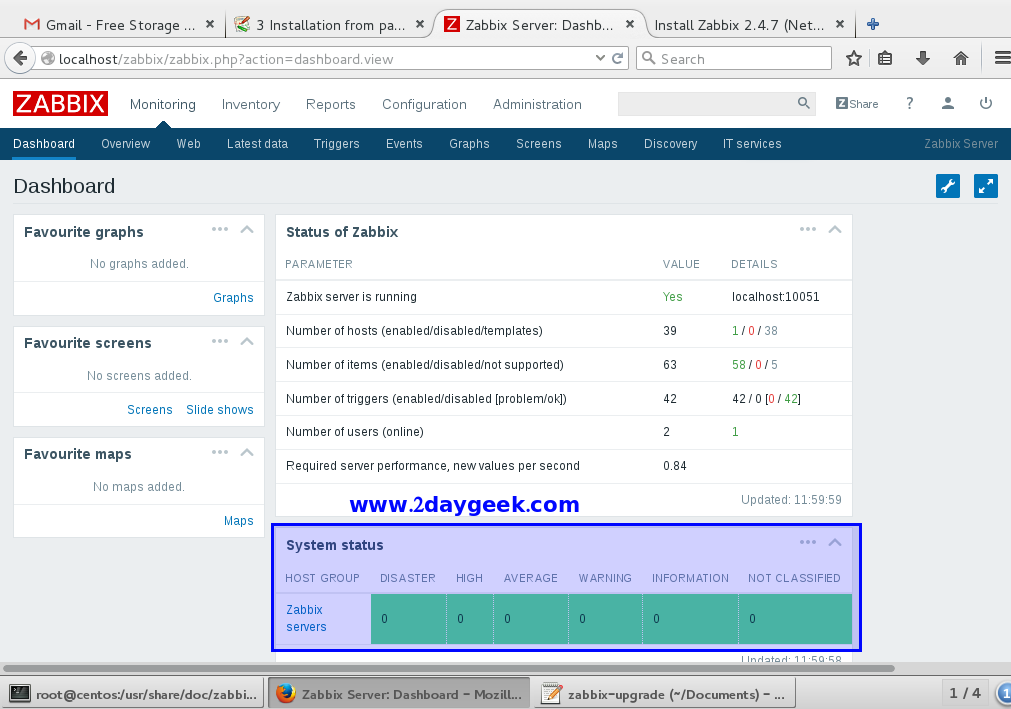The image size is (1011, 709).
Task: Close the Install Zabbix 2.4.7 tab
Action: 839,24
